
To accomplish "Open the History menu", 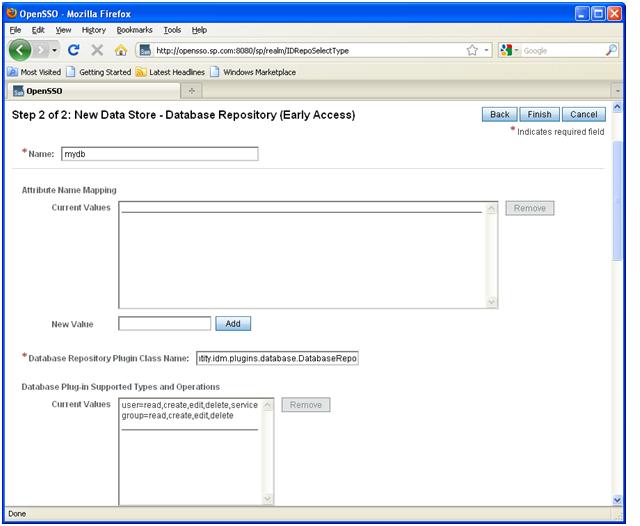I will tap(93, 30).
